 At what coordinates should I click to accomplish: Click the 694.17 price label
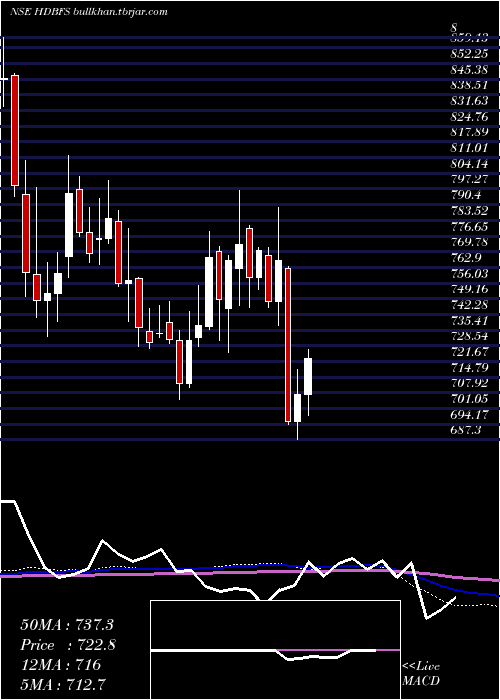(469, 415)
